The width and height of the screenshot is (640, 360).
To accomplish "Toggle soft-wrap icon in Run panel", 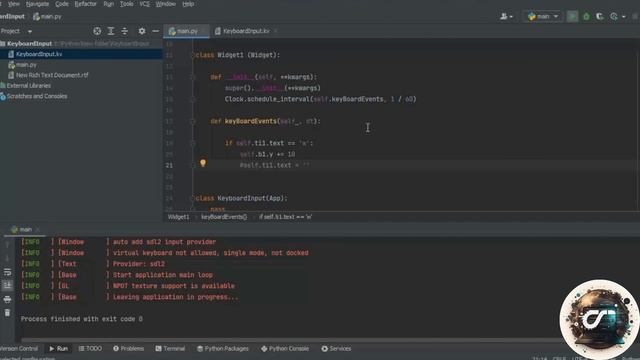I will (7, 272).
